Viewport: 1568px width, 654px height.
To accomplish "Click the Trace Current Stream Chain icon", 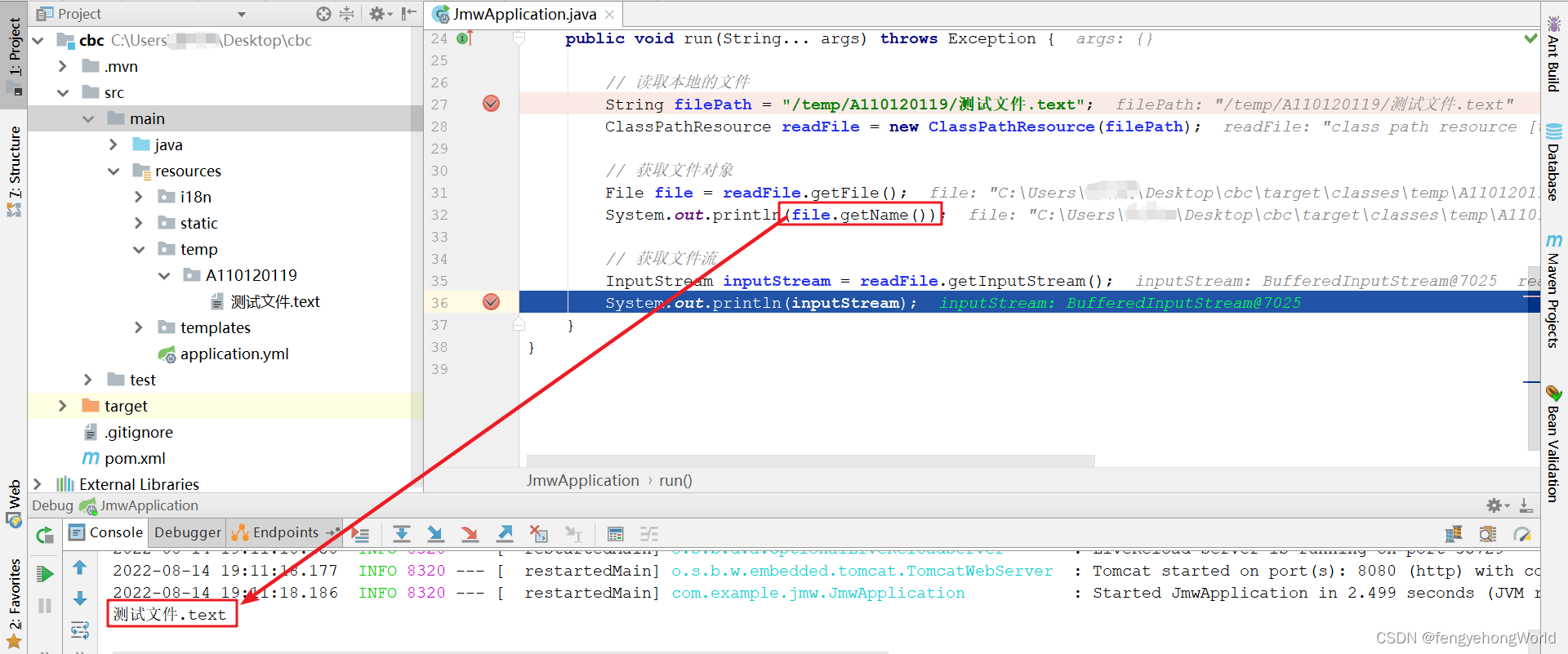I will click(649, 534).
